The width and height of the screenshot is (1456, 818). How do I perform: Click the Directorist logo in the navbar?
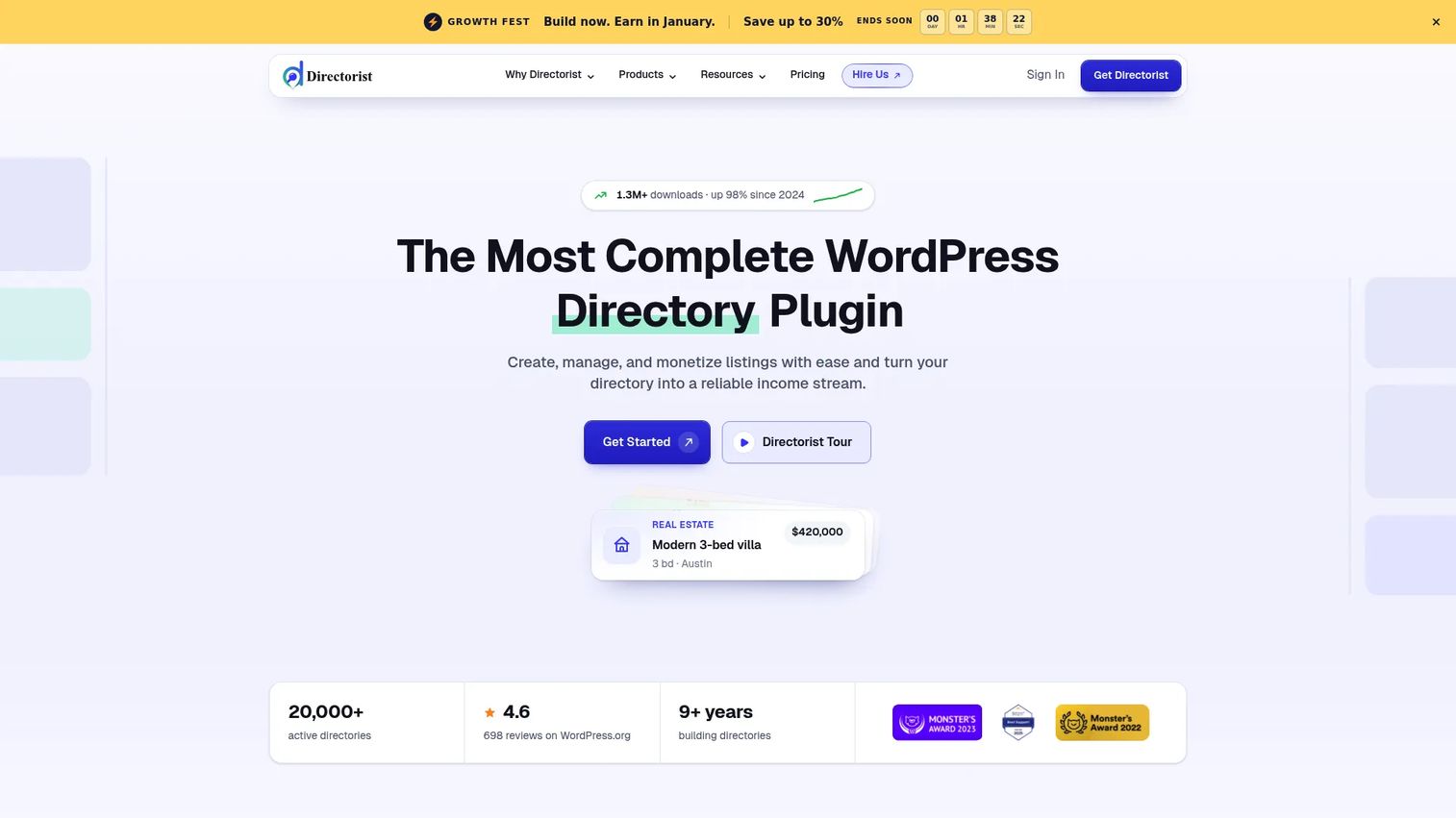click(327, 75)
